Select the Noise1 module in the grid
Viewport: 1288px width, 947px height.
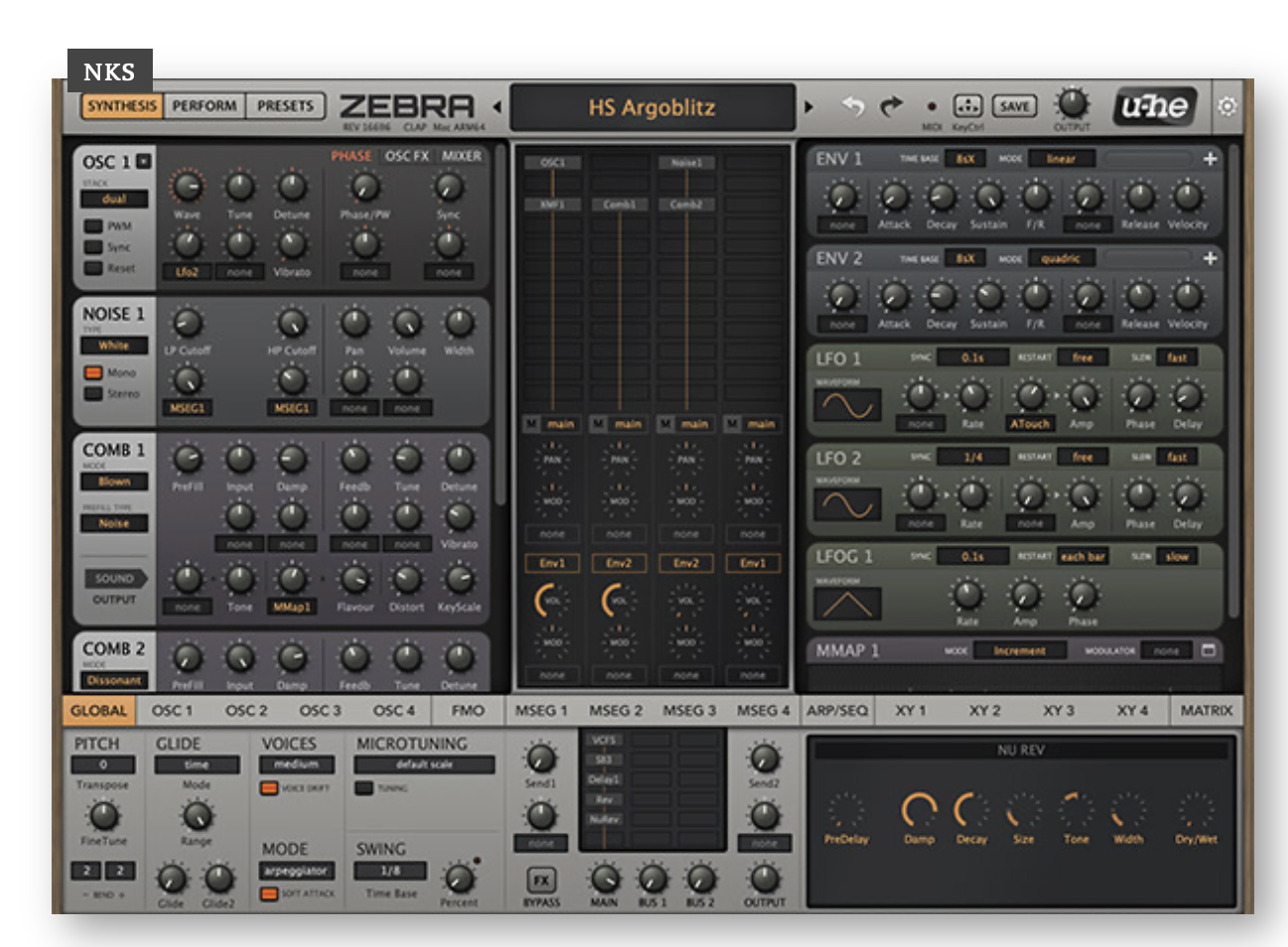click(x=687, y=163)
